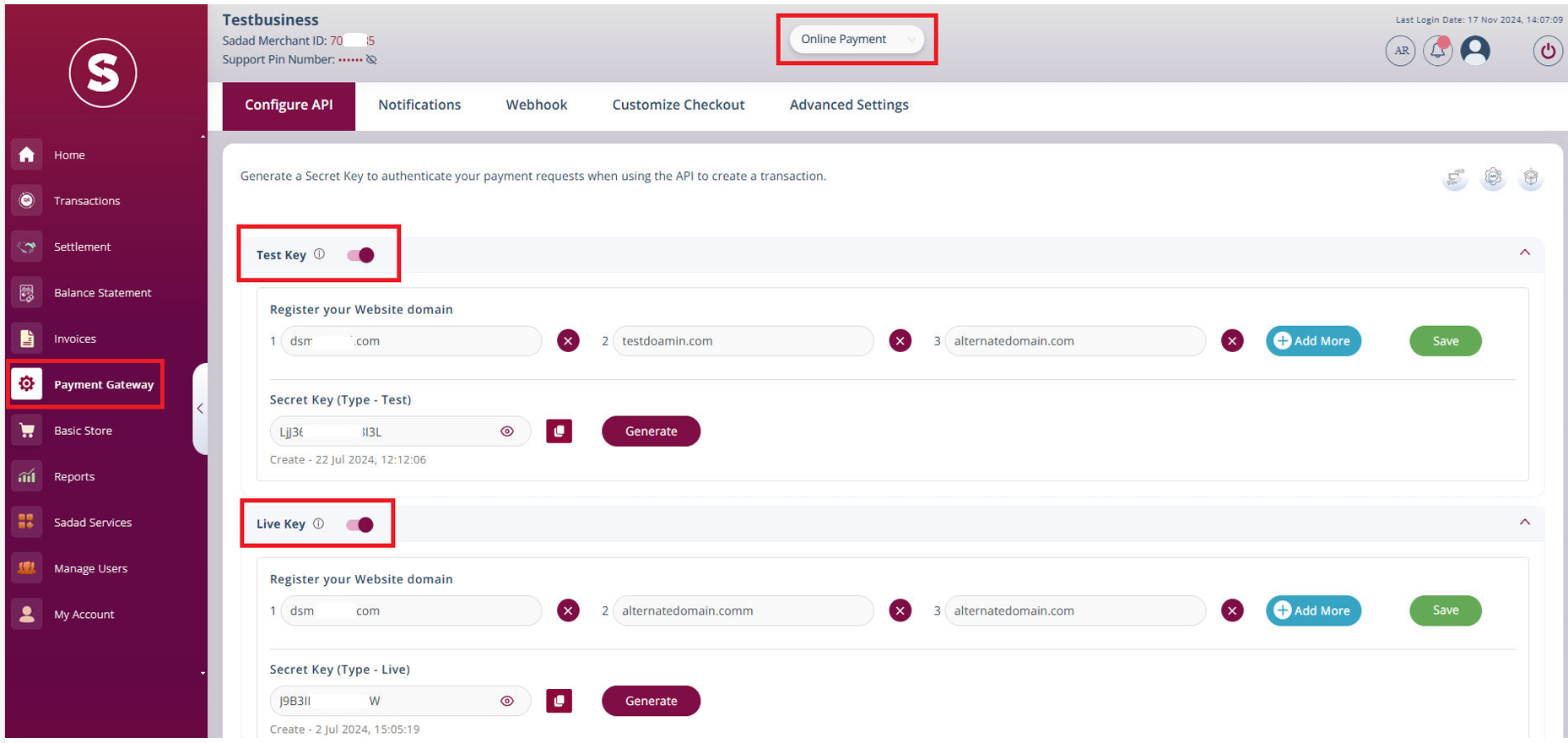Reveal the Test secret key

[x=507, y=431]
